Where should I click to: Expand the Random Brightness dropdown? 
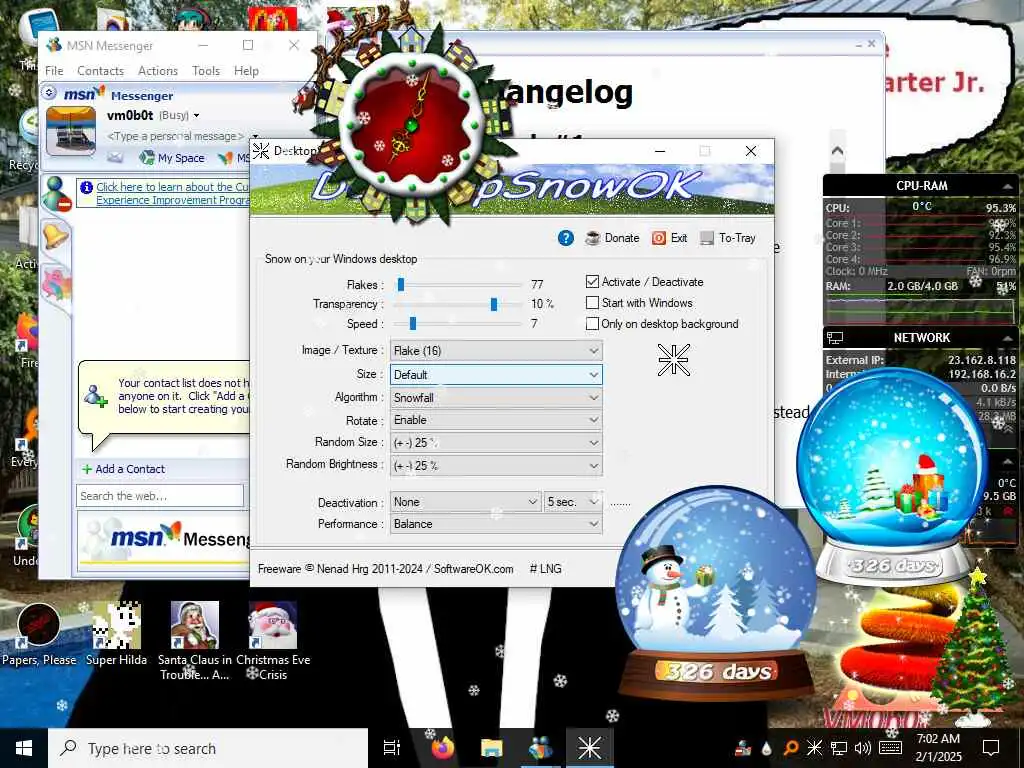pos(496,466)
